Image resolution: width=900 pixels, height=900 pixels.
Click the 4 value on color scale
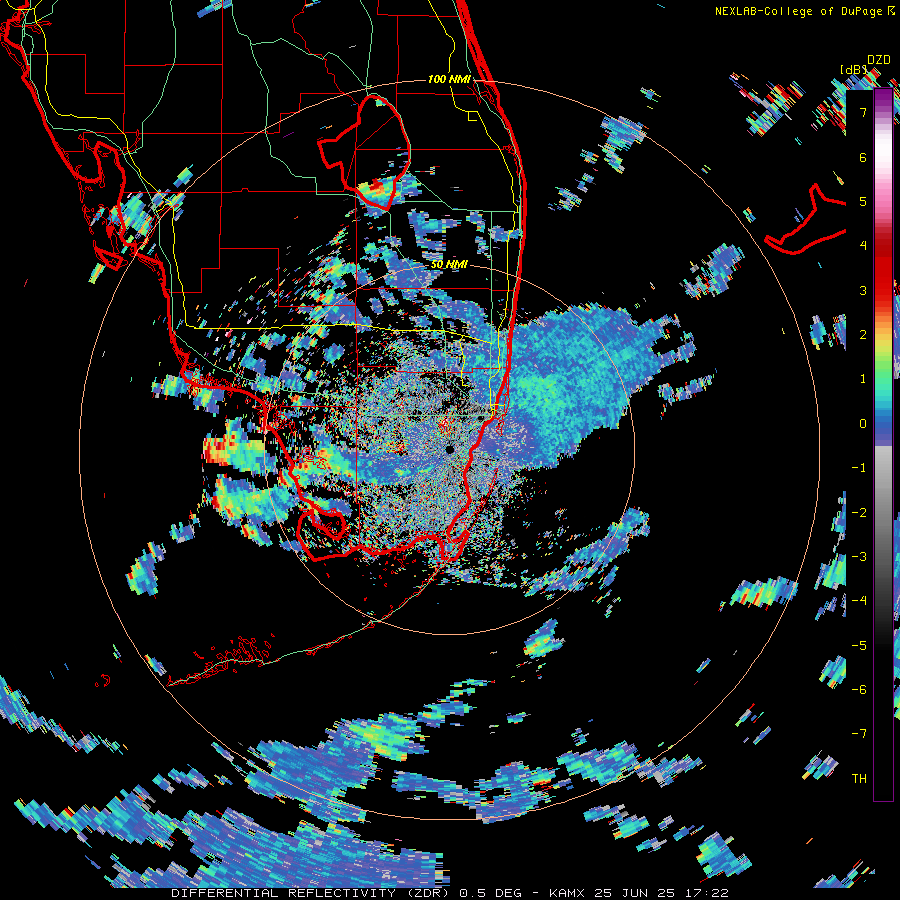pos(863,246)
